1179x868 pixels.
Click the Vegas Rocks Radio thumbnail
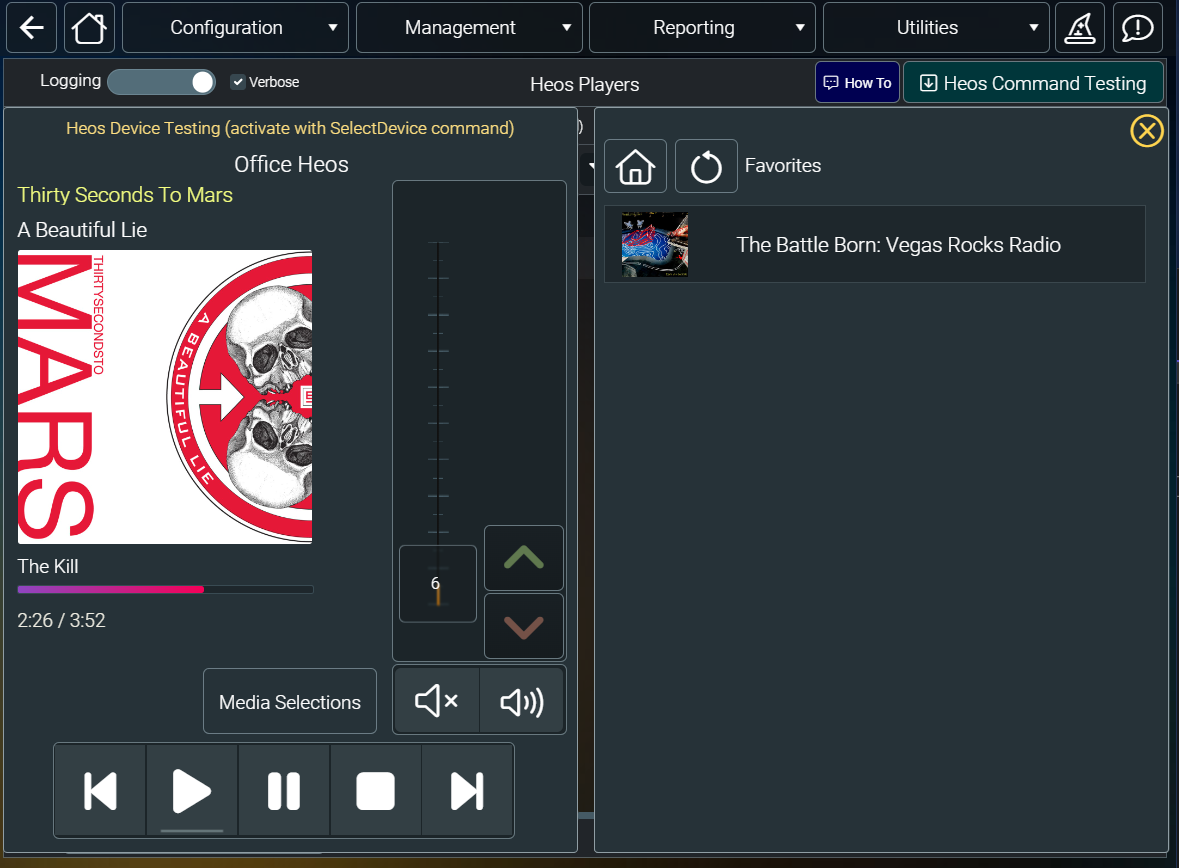pyautogui.click(x=655, y=244)
